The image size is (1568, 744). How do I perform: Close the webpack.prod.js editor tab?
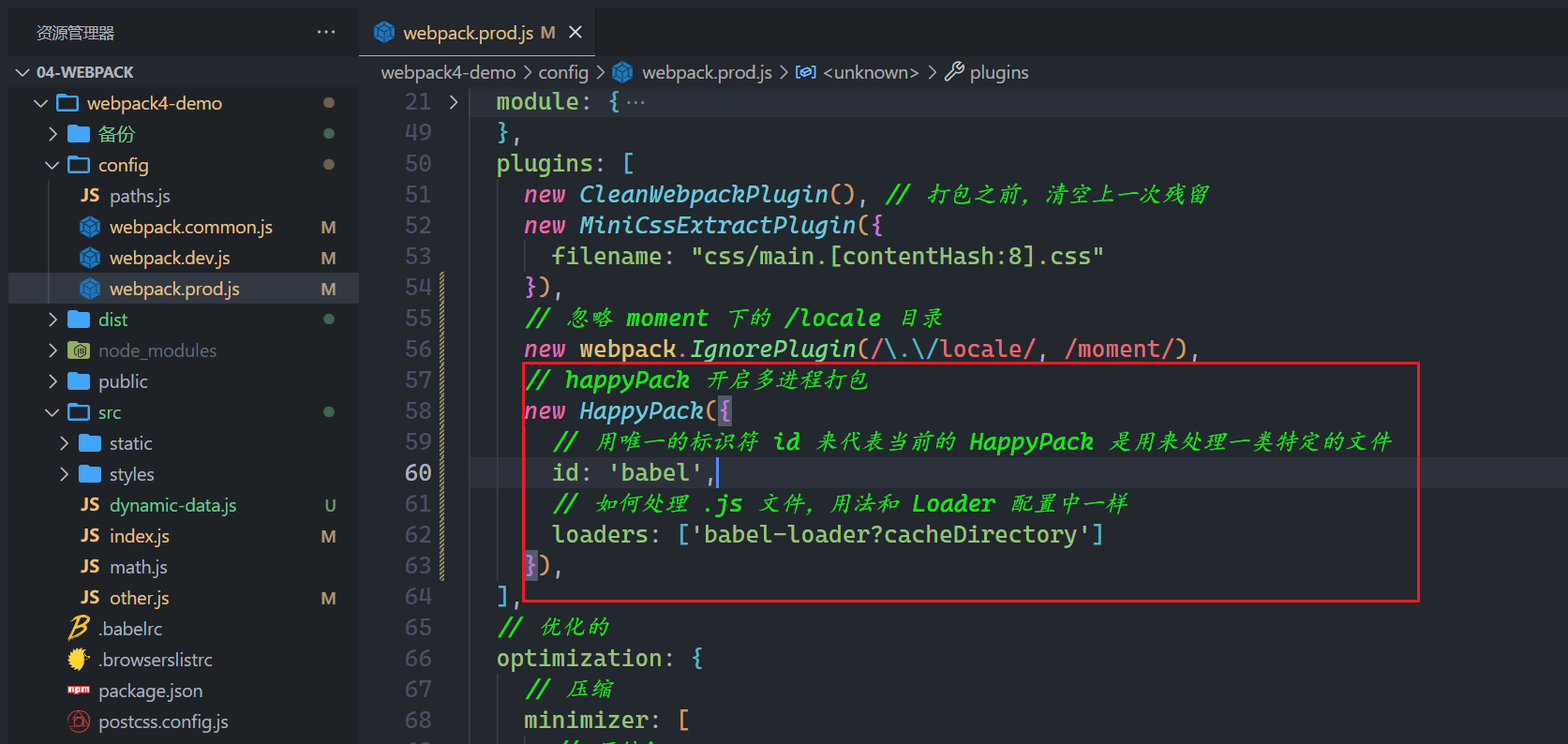575,32
